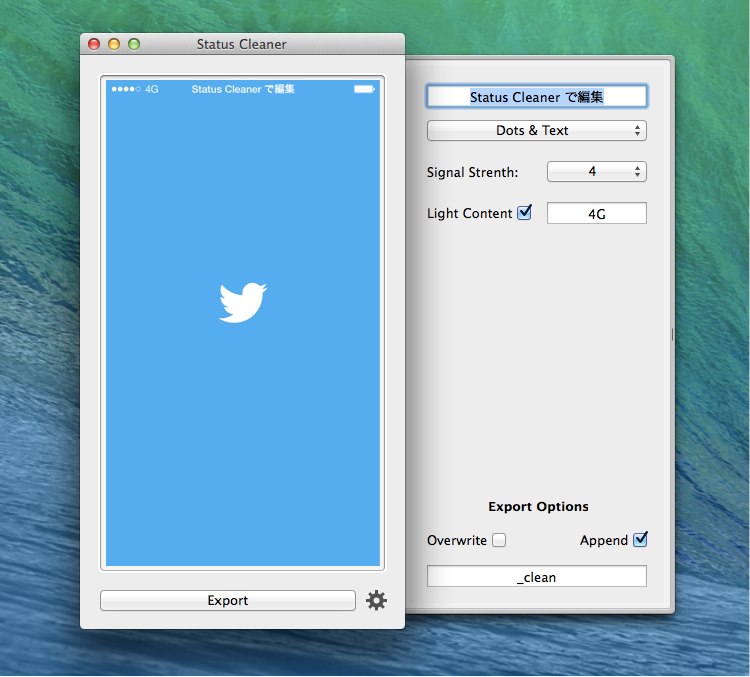Screen dimensions: 750x677
Task: Close the Status Cleaner window
Action: coord(94,44)
